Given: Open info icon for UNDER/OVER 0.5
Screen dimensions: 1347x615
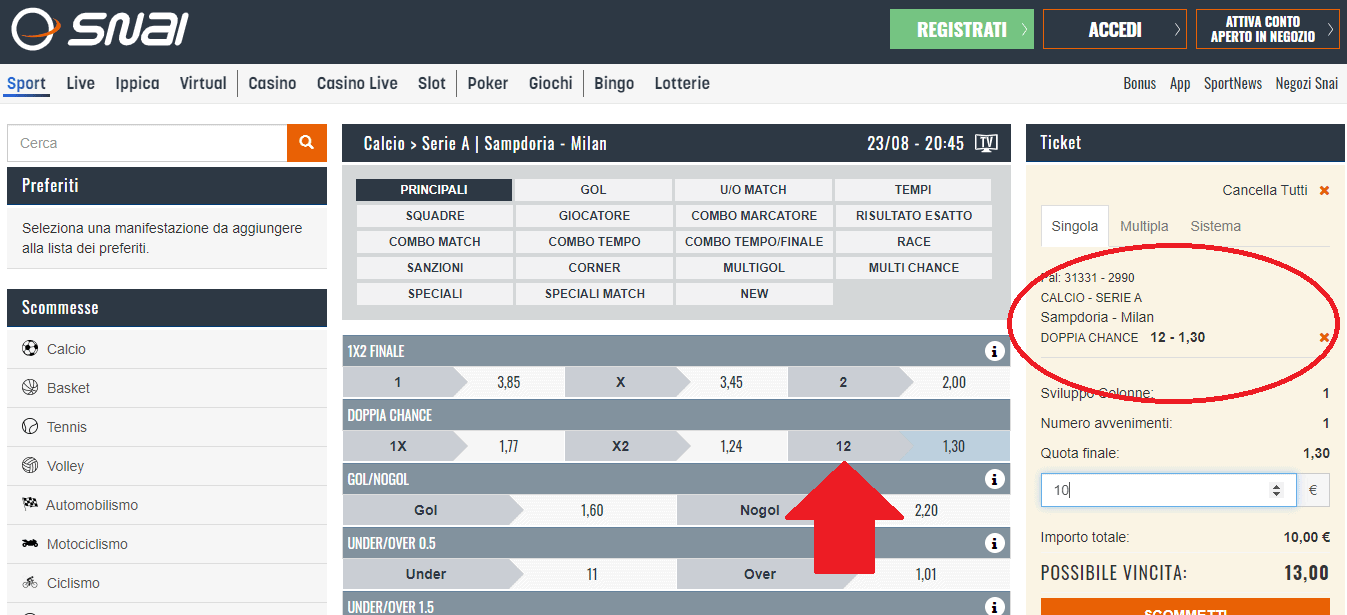Looking at the screenshot, I should tap(994, 543).
